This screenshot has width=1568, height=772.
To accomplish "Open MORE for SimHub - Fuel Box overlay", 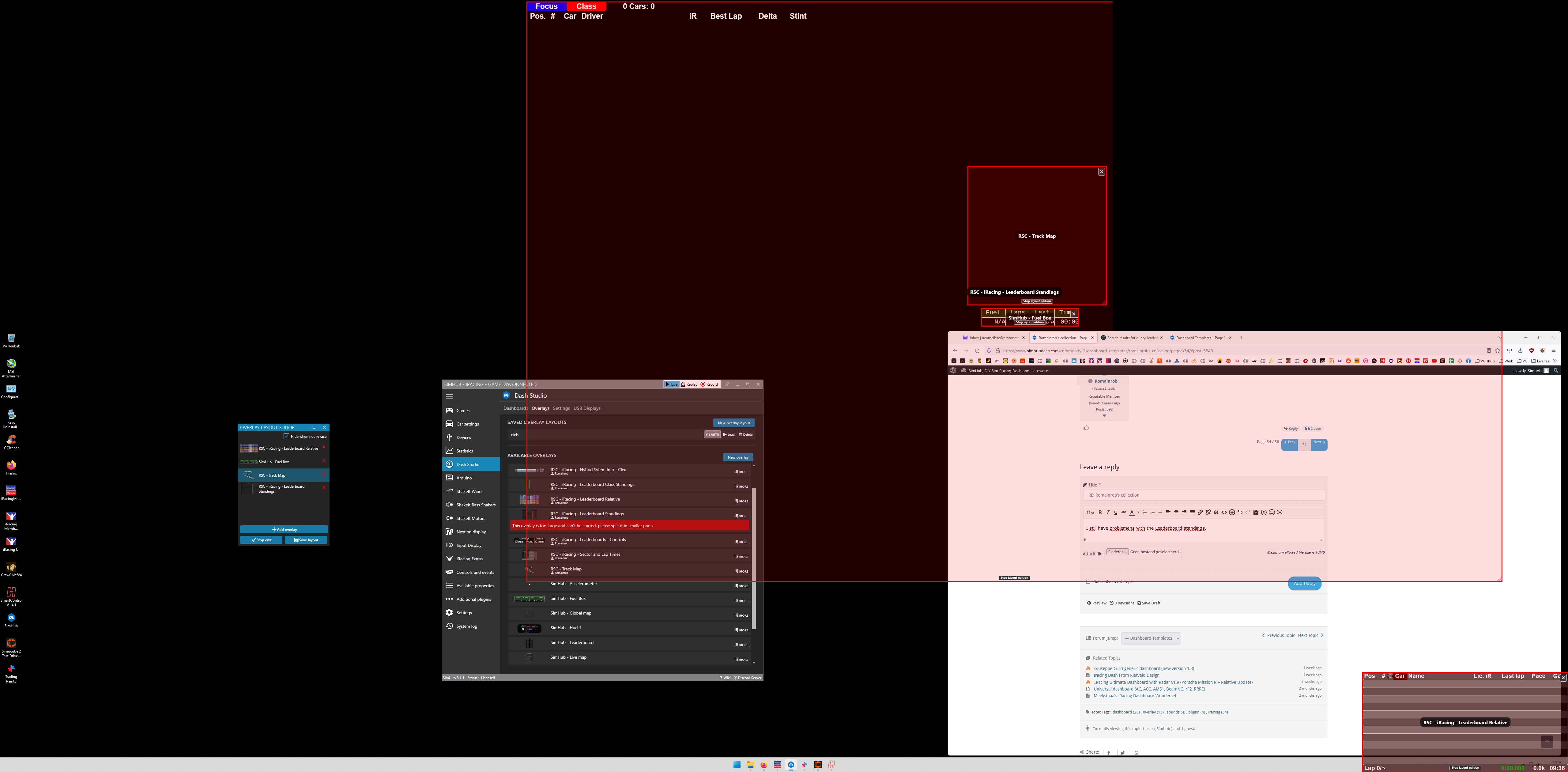I will point(741,601).
